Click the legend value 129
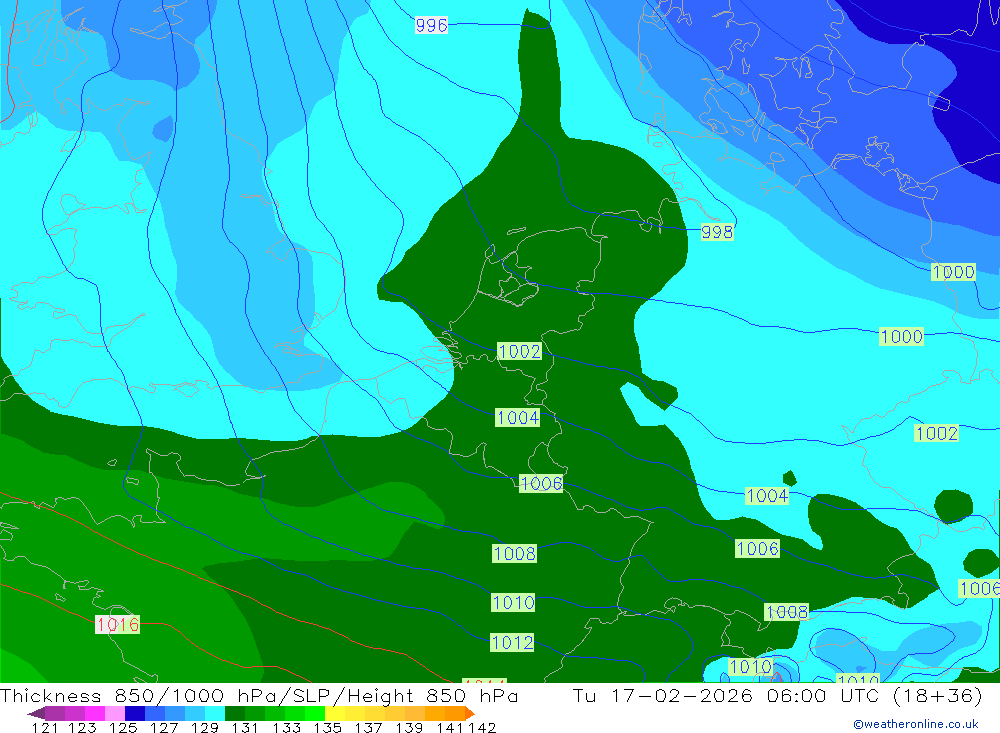 click(205, 727)
